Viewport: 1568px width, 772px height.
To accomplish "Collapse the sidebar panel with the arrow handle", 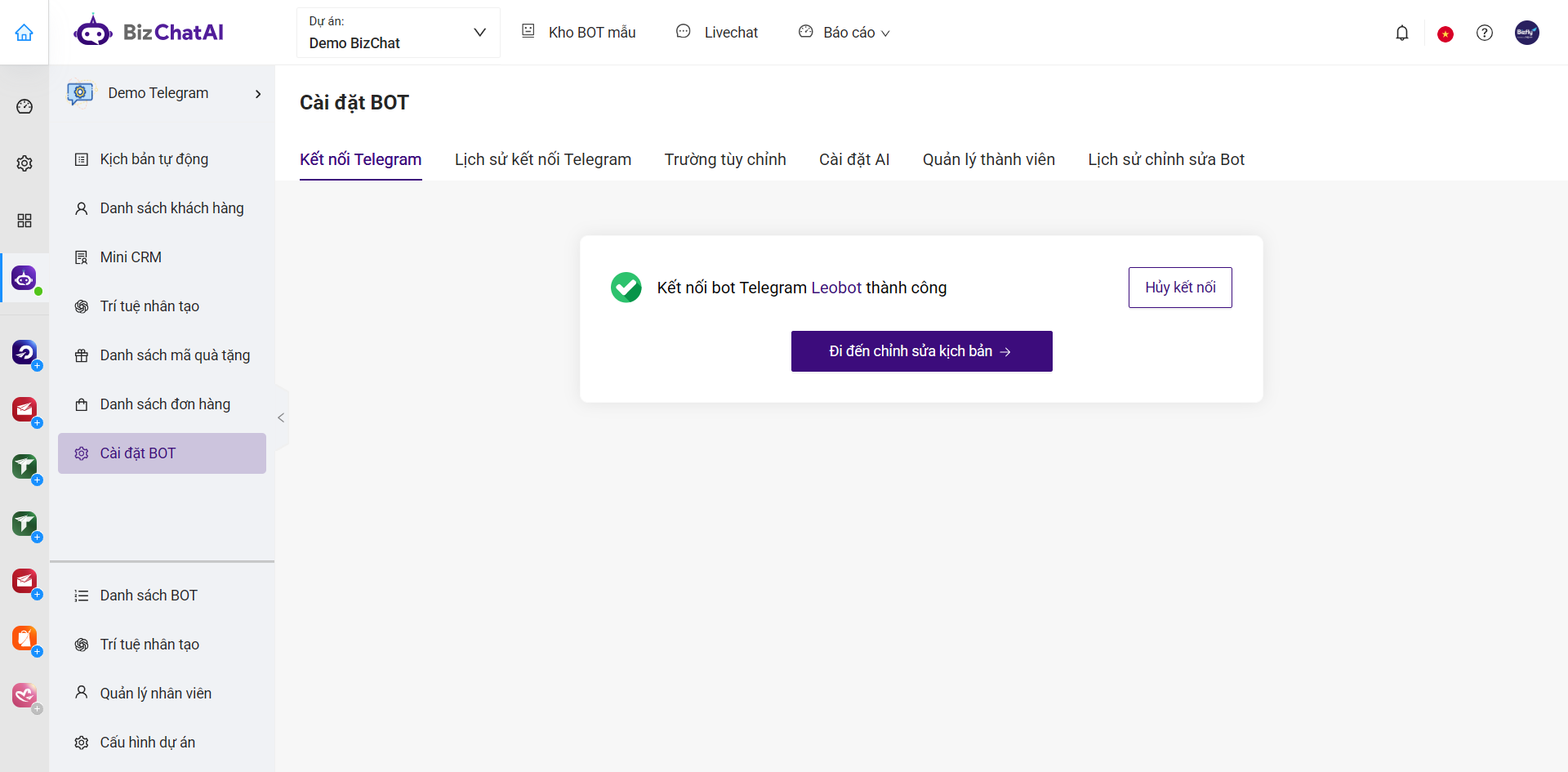I will tap(281, 417).
